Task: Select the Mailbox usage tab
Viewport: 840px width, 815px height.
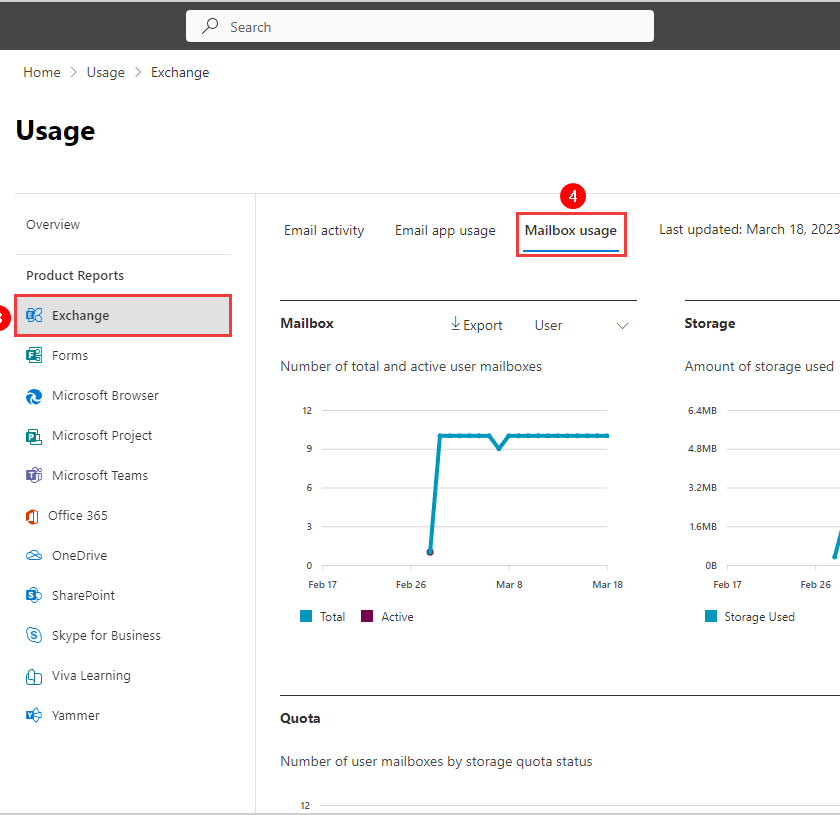Action: pos(571,231)
